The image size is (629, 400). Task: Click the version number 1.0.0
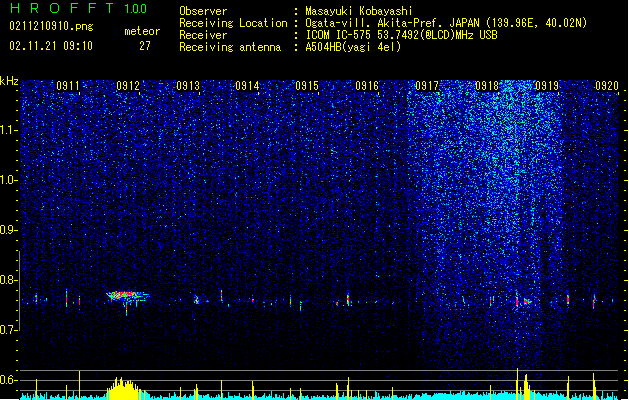tap(135, 8)
